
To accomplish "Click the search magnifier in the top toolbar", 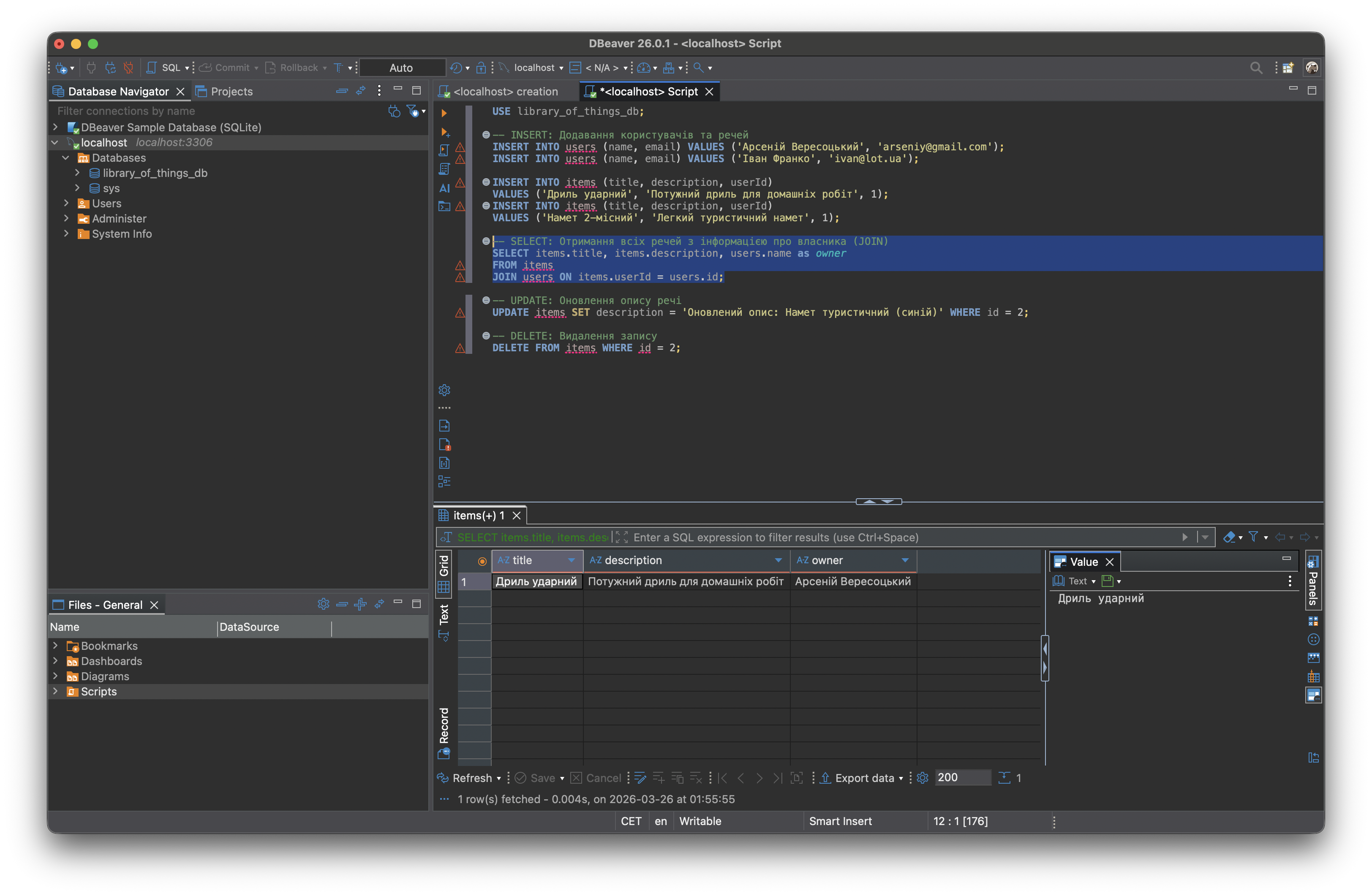I will pos(1255,68).
